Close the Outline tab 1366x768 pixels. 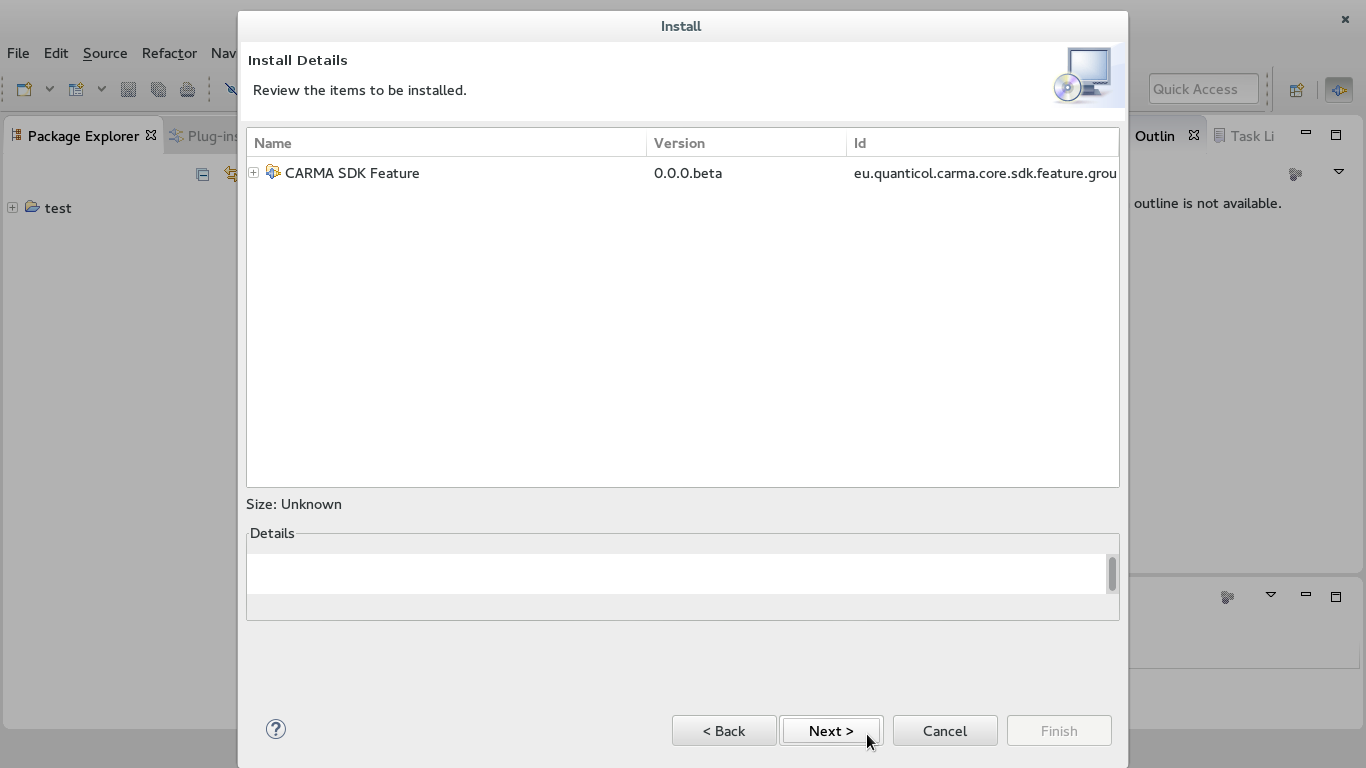(1194, 135)
